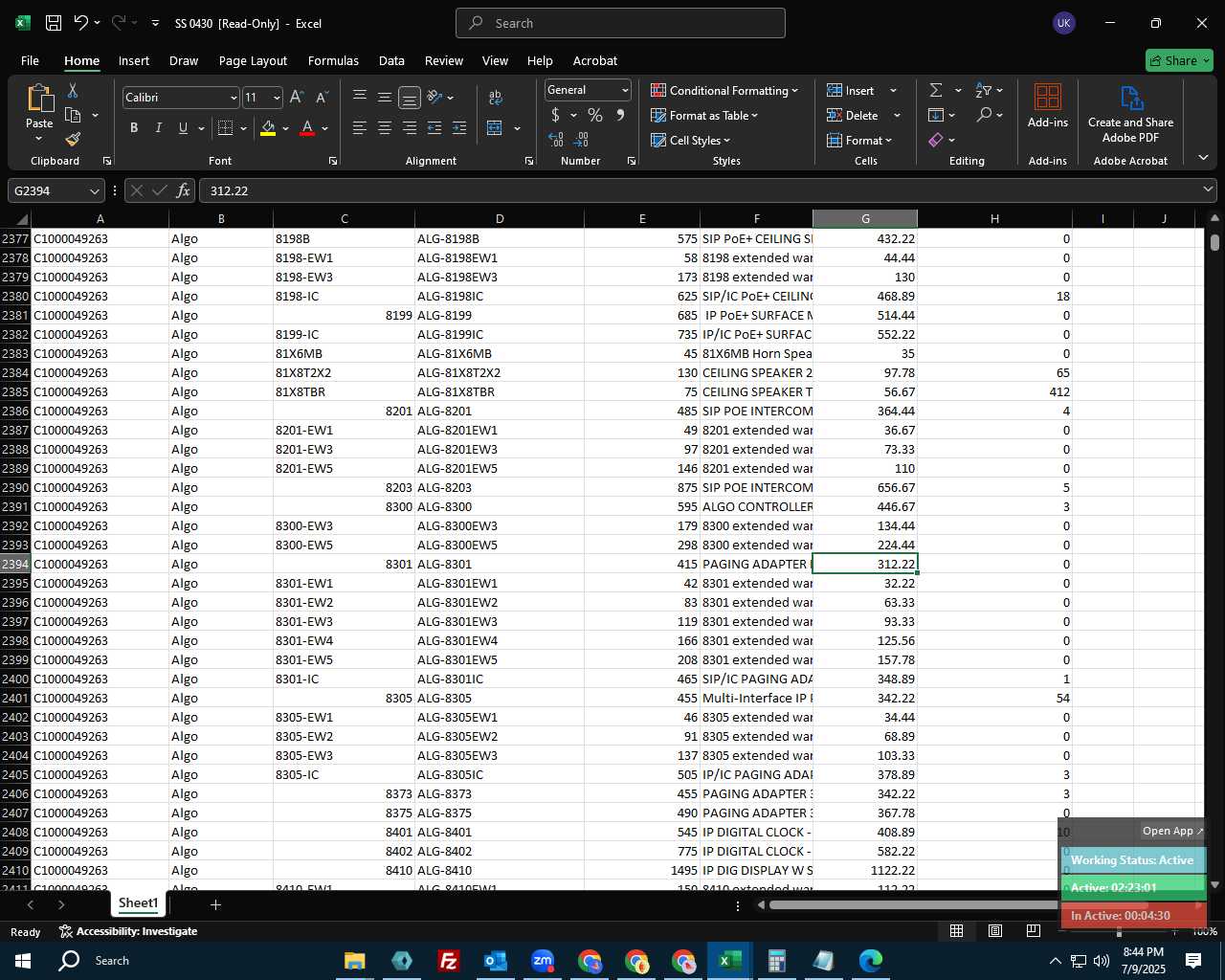
Task: Toggle Align Left
Action: (360, 128)
